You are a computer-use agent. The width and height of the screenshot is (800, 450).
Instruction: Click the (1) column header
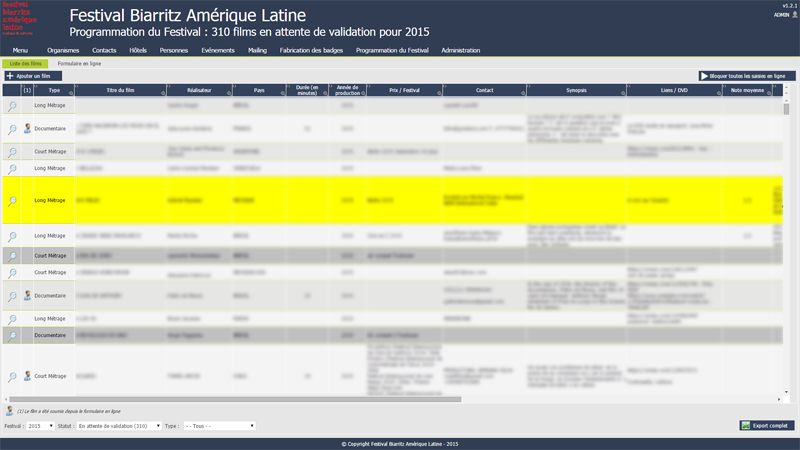click(27, 90)
